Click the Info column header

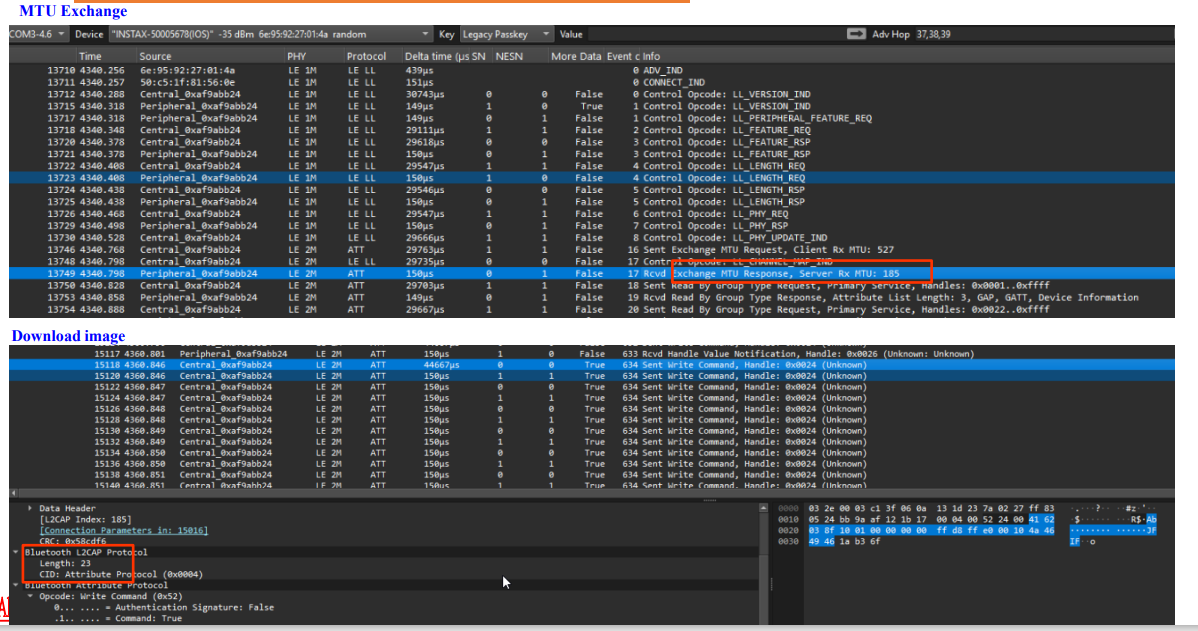pos(651,56)
